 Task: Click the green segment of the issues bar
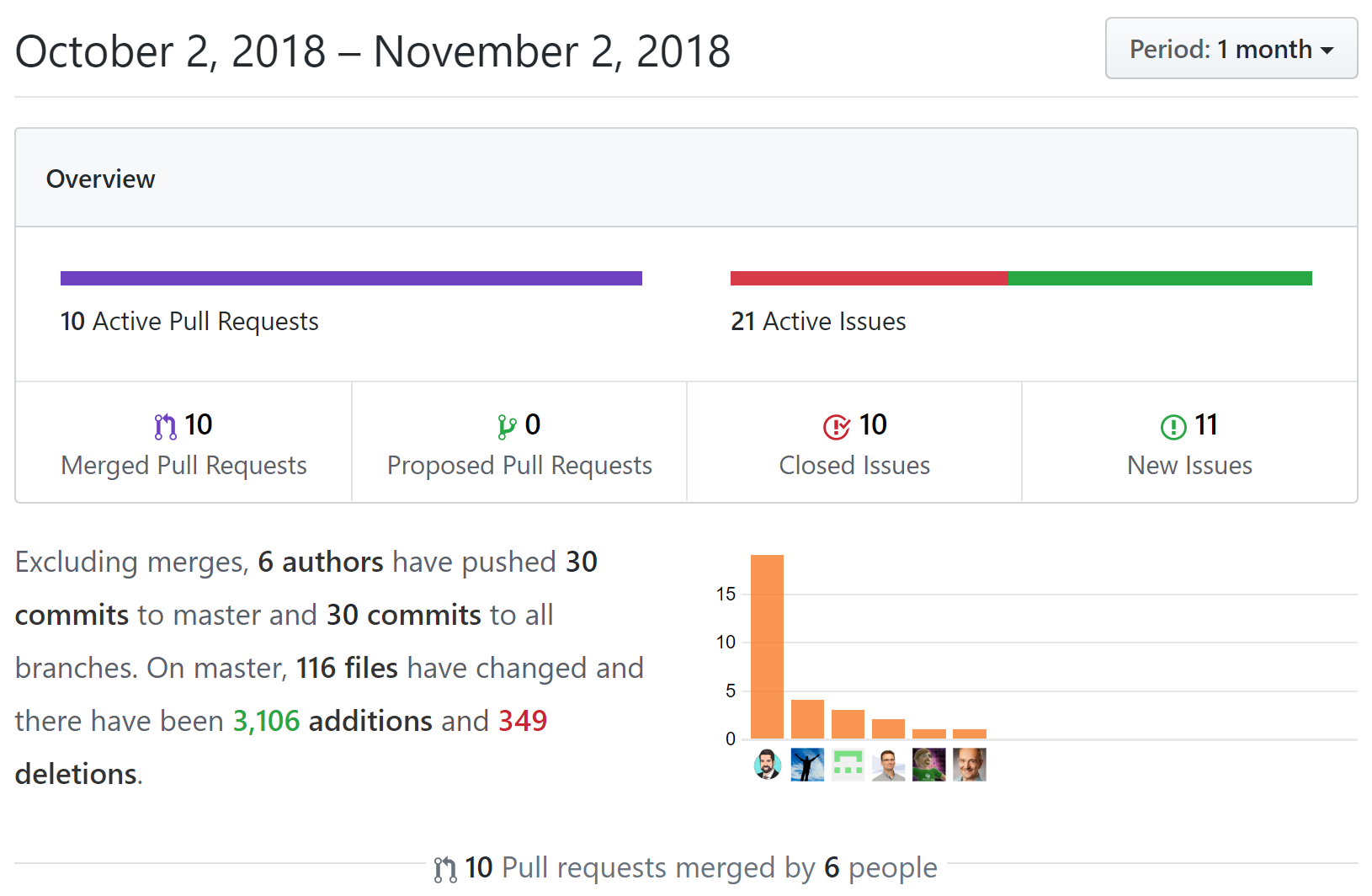(1159, 278)
